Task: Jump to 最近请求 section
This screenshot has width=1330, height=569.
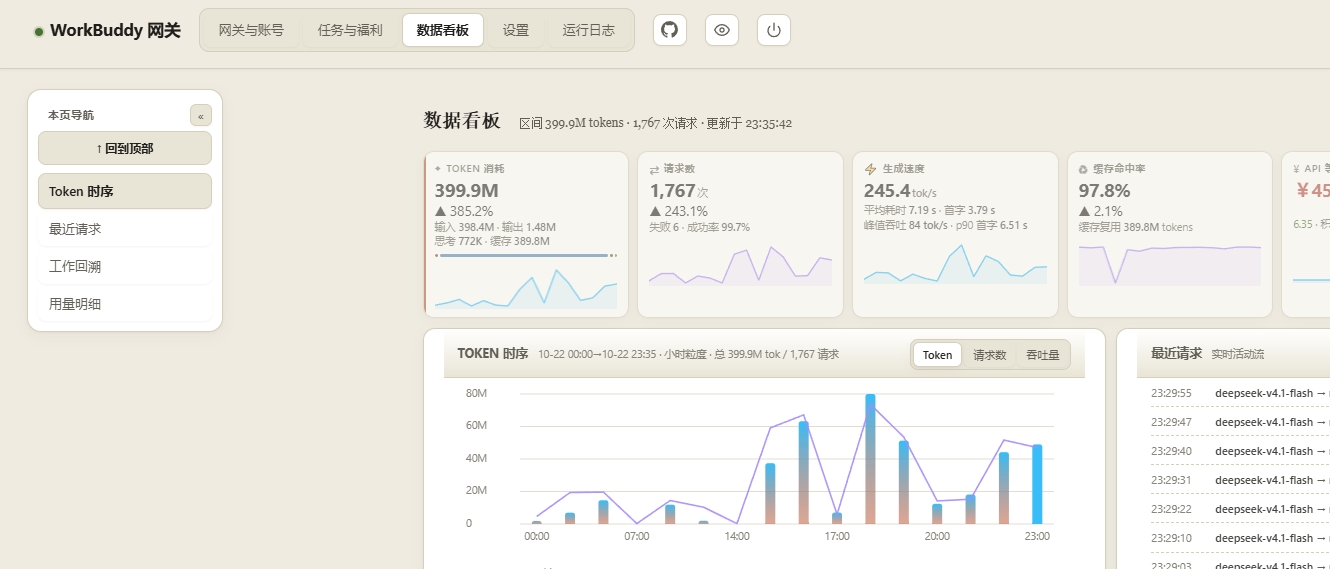Action: click(x=125, y=229)
